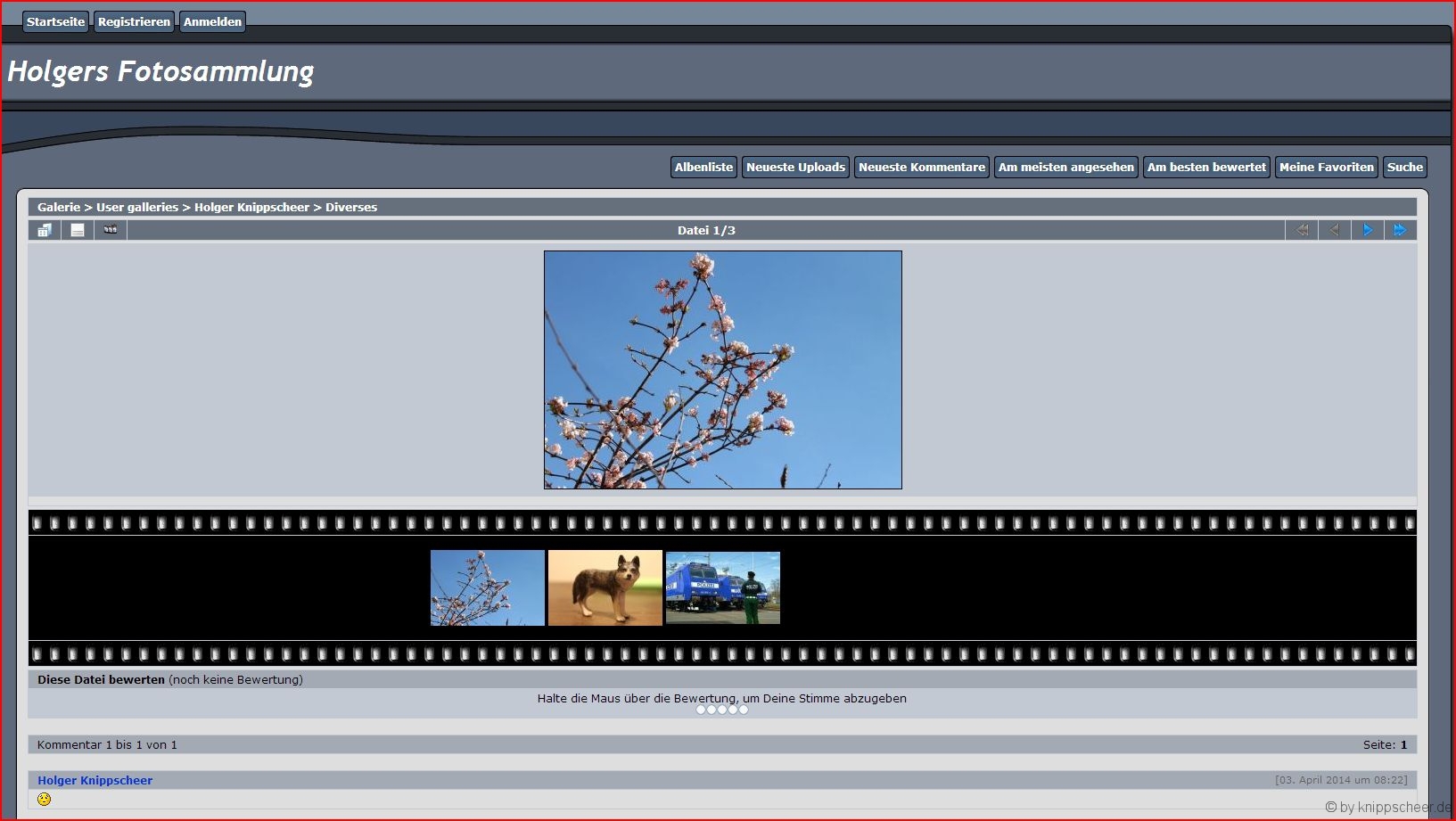This screenshot has height=821, width=1456.
Task: Select the blue police train thumbnail
Action: 723,587
